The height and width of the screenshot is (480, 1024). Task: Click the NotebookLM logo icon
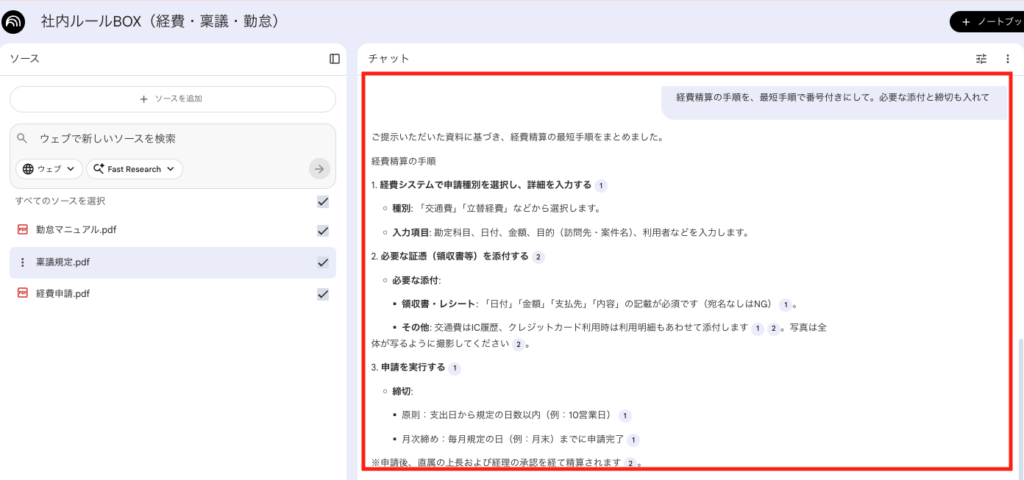click(16, 21)
